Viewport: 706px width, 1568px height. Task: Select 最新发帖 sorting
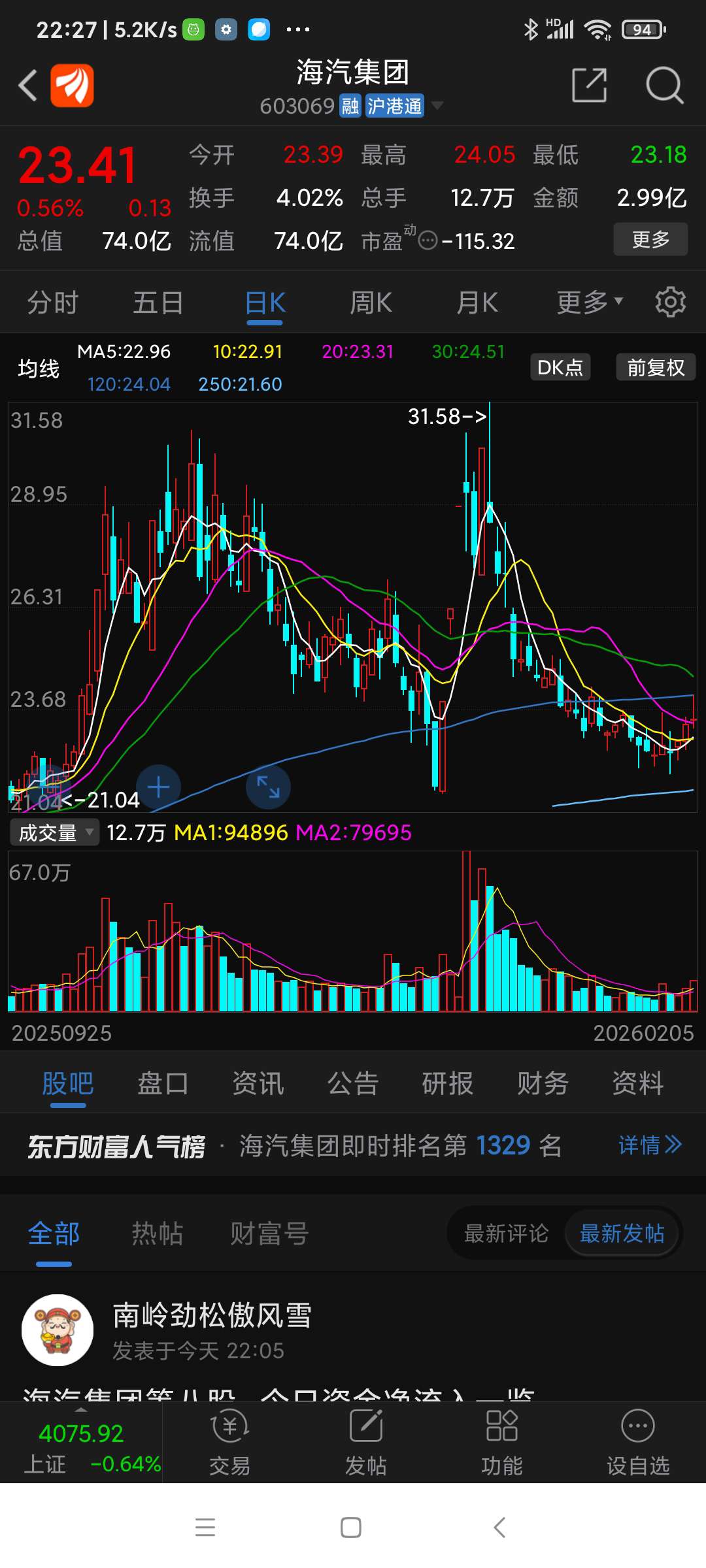coord(622,1233)
